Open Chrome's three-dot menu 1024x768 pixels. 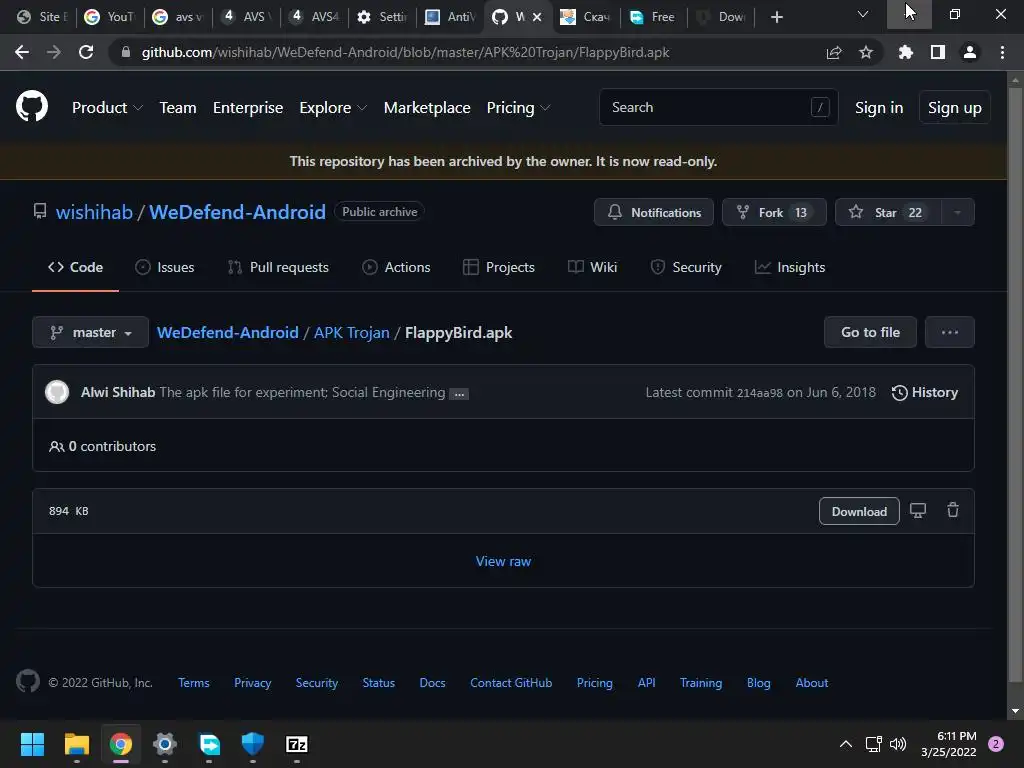pos(1002,52)
